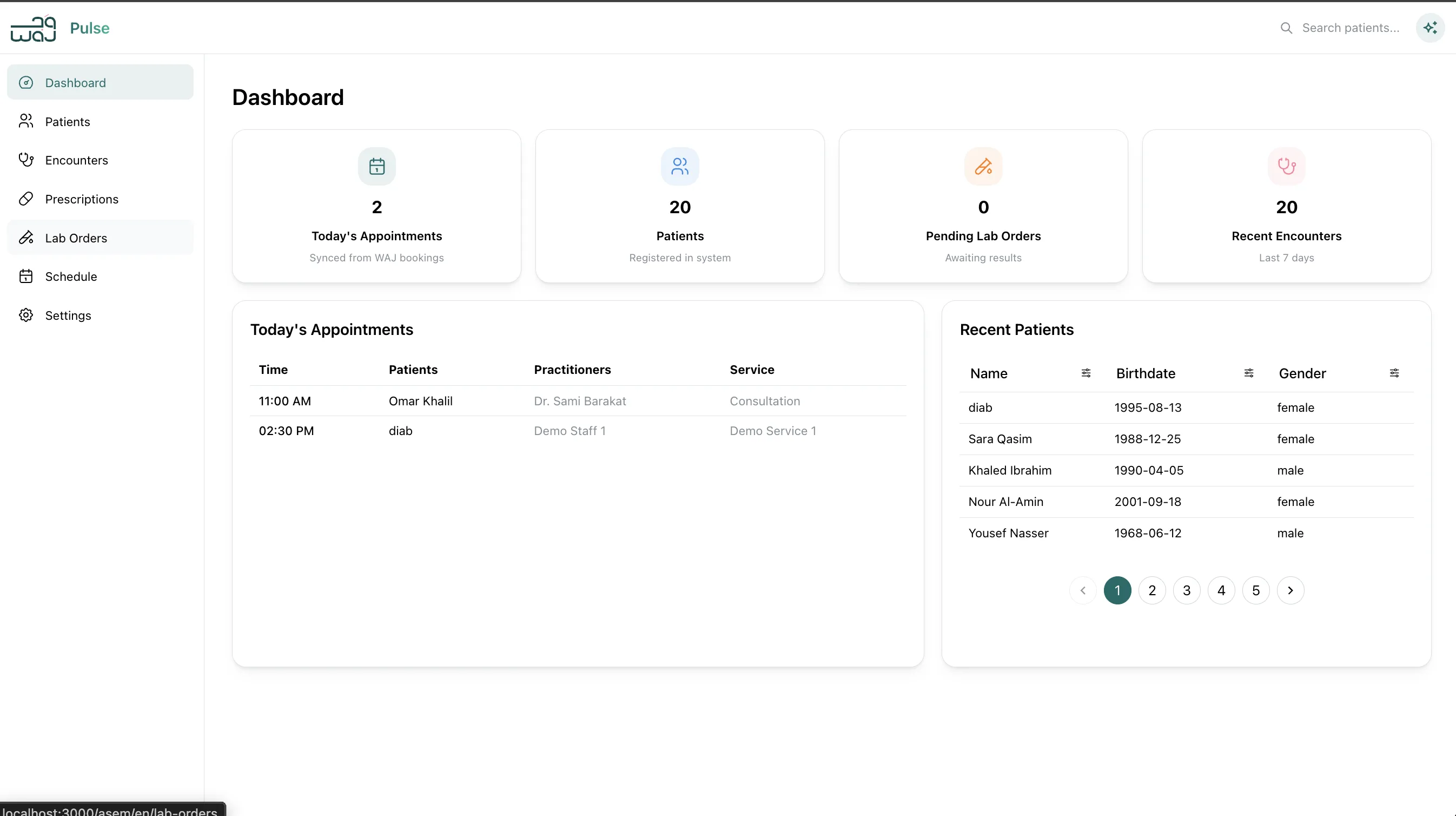Open Settings via the gear icon
Screen dimensions: 1456x816
click(26, 315)
